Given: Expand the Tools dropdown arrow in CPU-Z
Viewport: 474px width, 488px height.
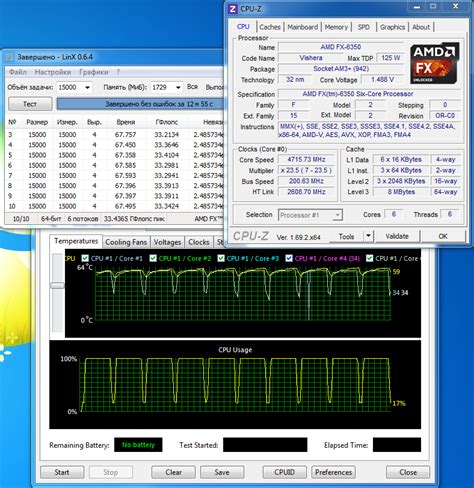Looking at the screenshot, I should 368,236.
